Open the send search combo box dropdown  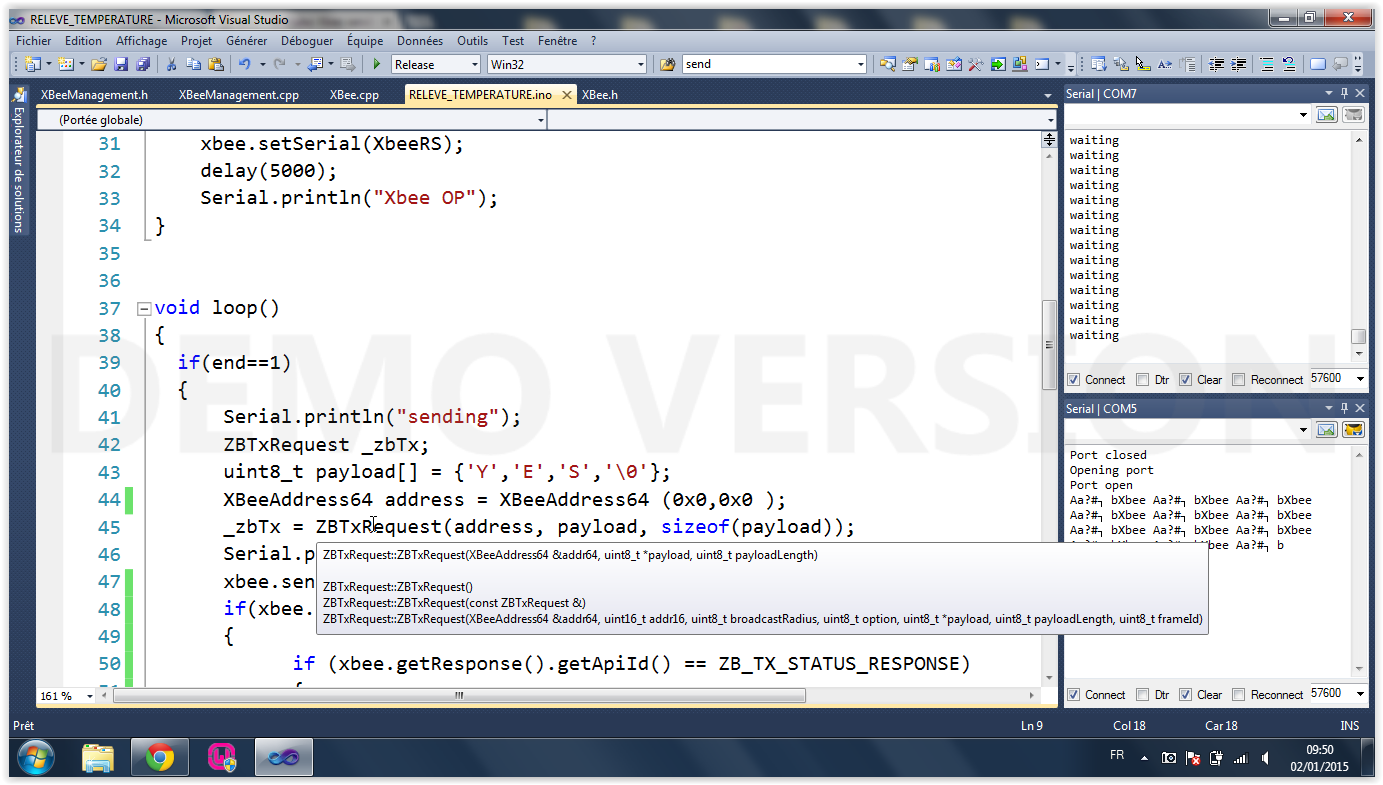tap(860, 64)
